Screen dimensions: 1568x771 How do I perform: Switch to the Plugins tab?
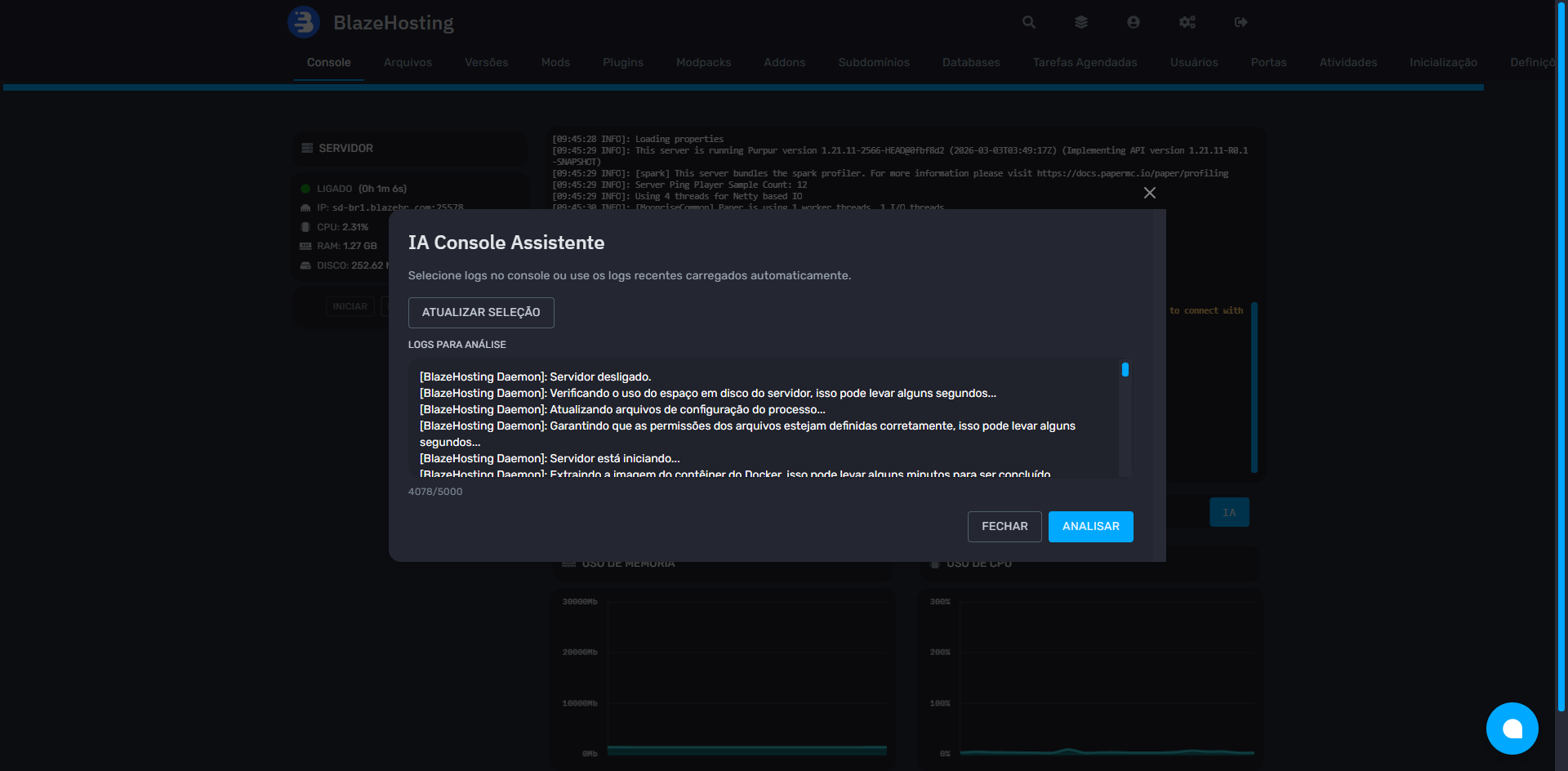coord(622,62)
